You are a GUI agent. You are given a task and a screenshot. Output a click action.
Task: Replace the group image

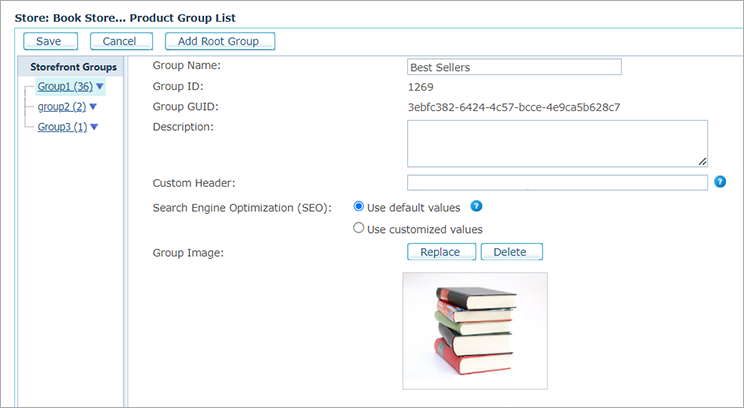[x=440, y=252]
